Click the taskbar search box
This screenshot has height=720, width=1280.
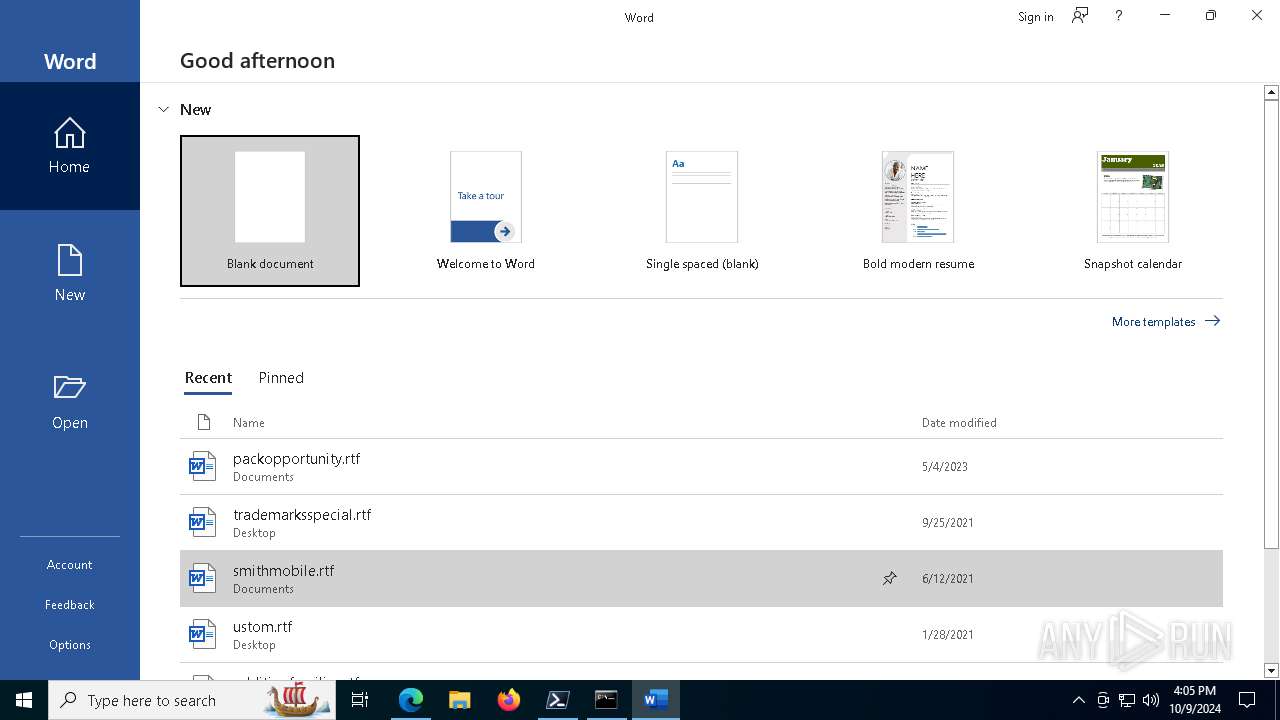click(x=194, y=700)
